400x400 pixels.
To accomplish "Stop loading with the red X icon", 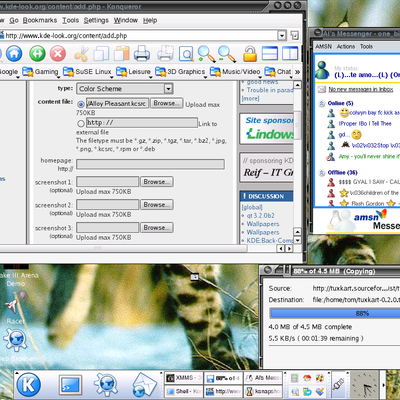I will (58, 53).
